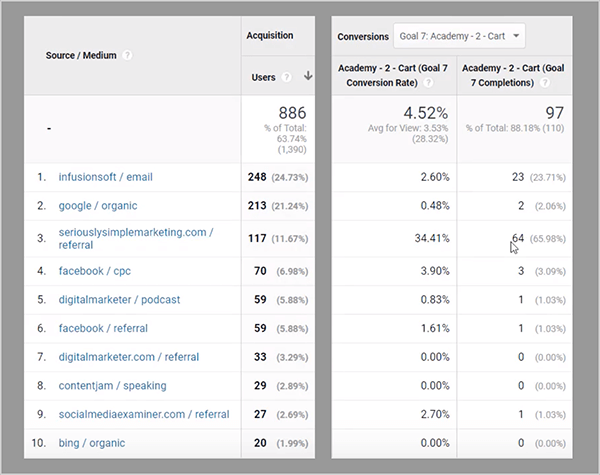Open the contentjam / speaking link
The height and width of the screenshot is (475, 600).
(x=112, y=386)
